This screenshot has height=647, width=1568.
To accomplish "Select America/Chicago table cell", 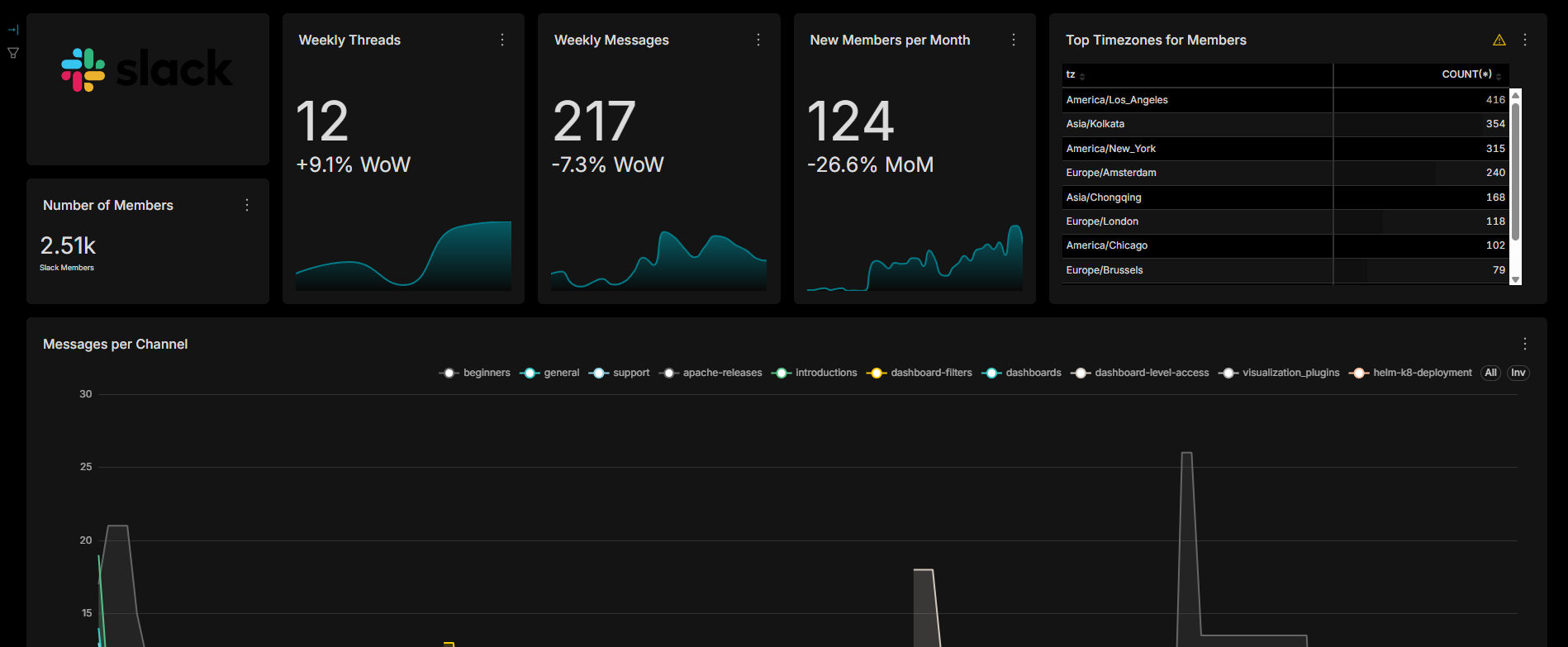I will pos(1198,245).
